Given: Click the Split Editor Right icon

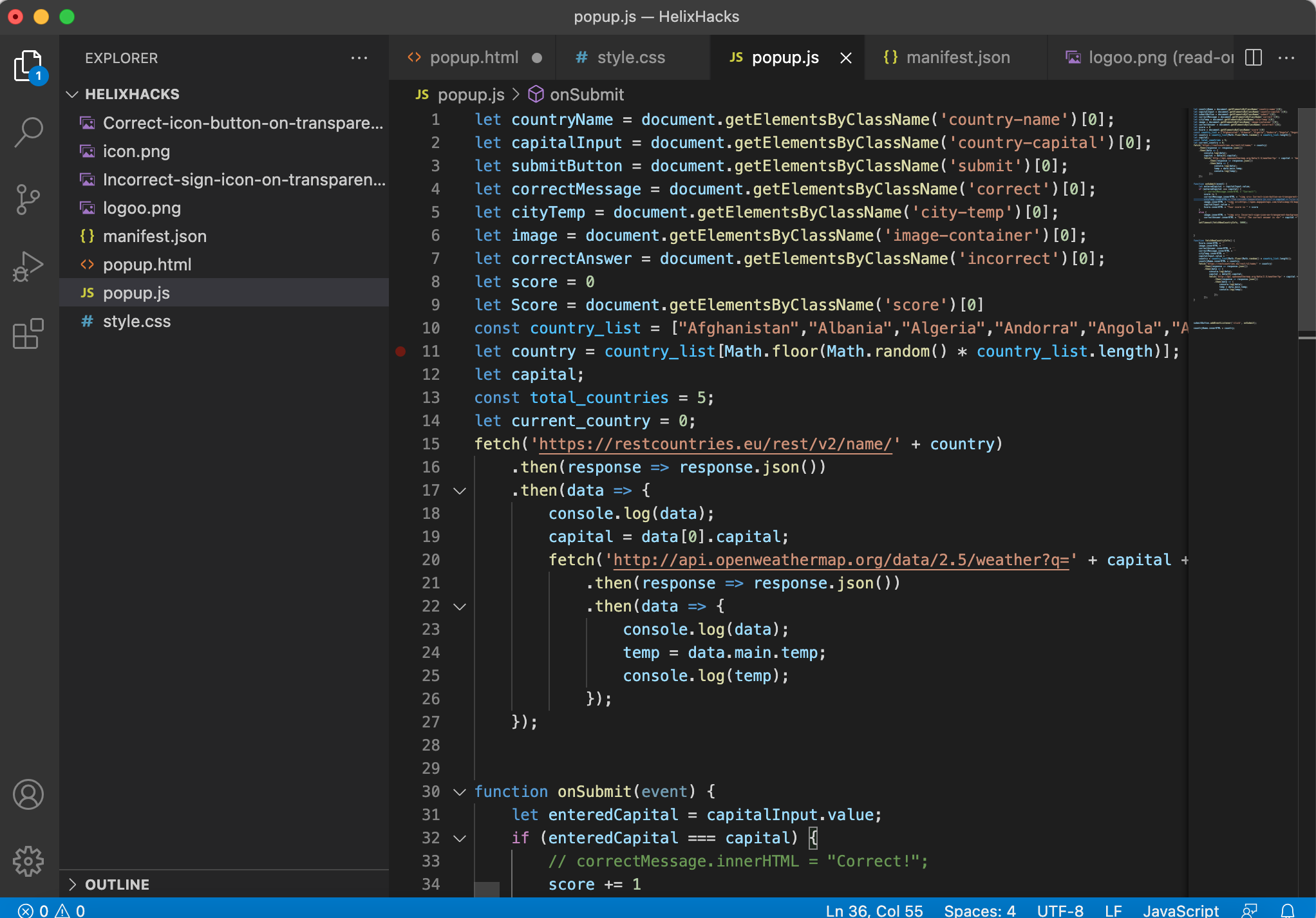Looking at the screenshot, I should pyautogui.click(x=1254, y=58).
